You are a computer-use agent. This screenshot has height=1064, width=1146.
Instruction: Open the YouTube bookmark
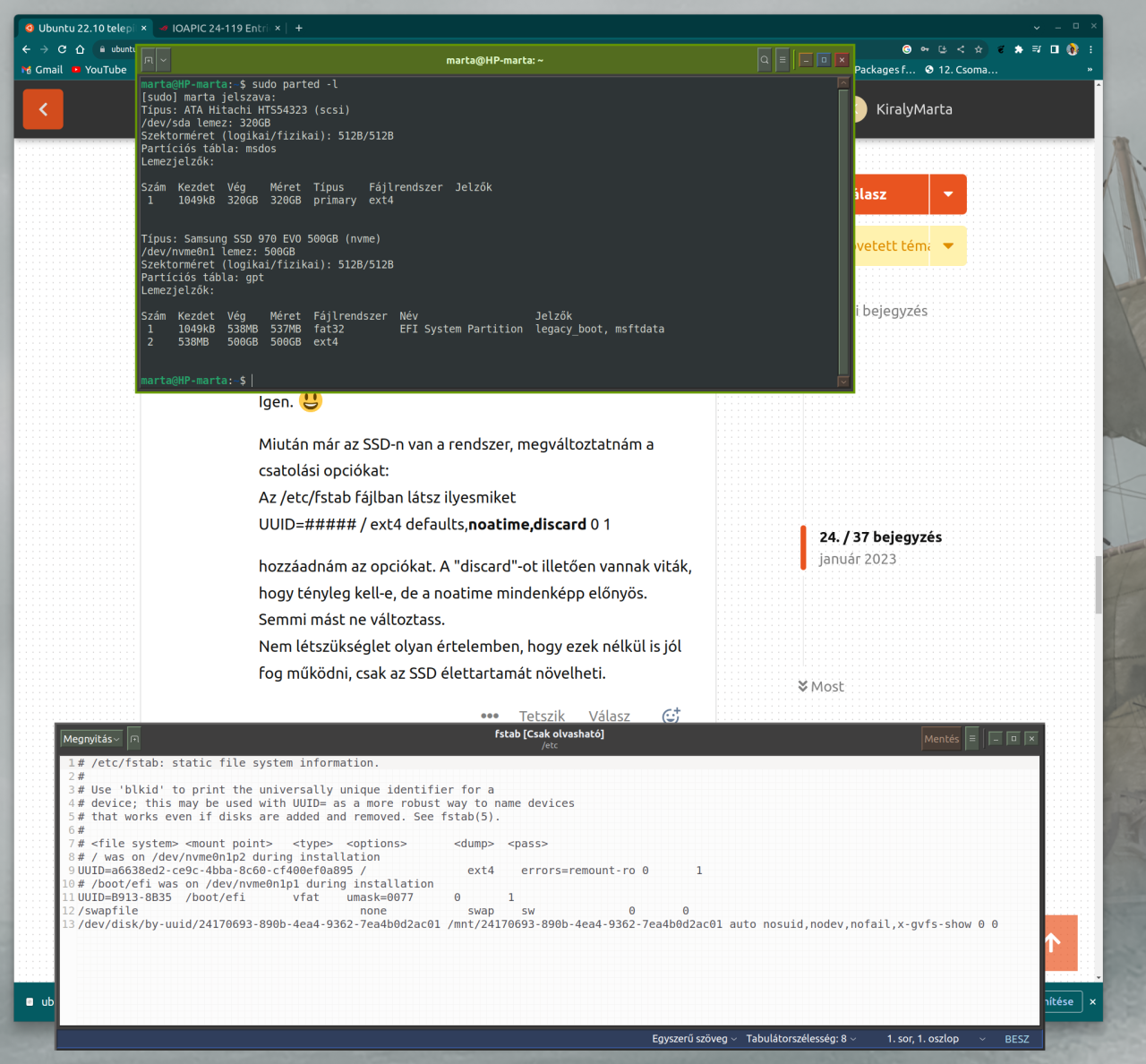coord(99,70)
